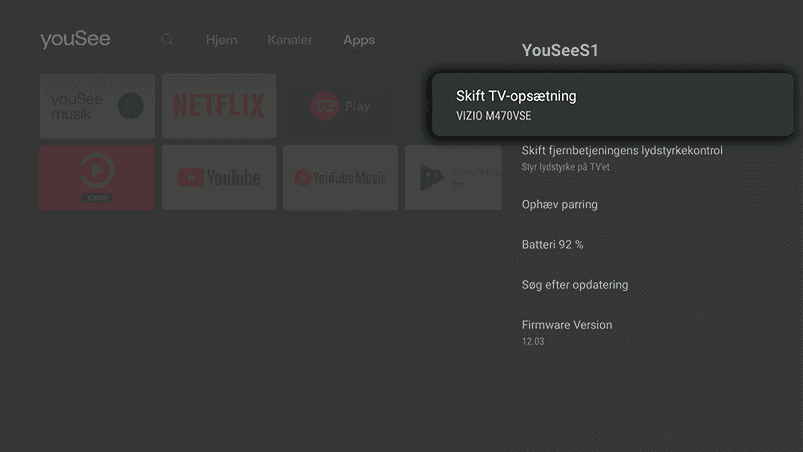Launch the DR TV red app tile
Screen dimensions: 803x452
[97, 177]
